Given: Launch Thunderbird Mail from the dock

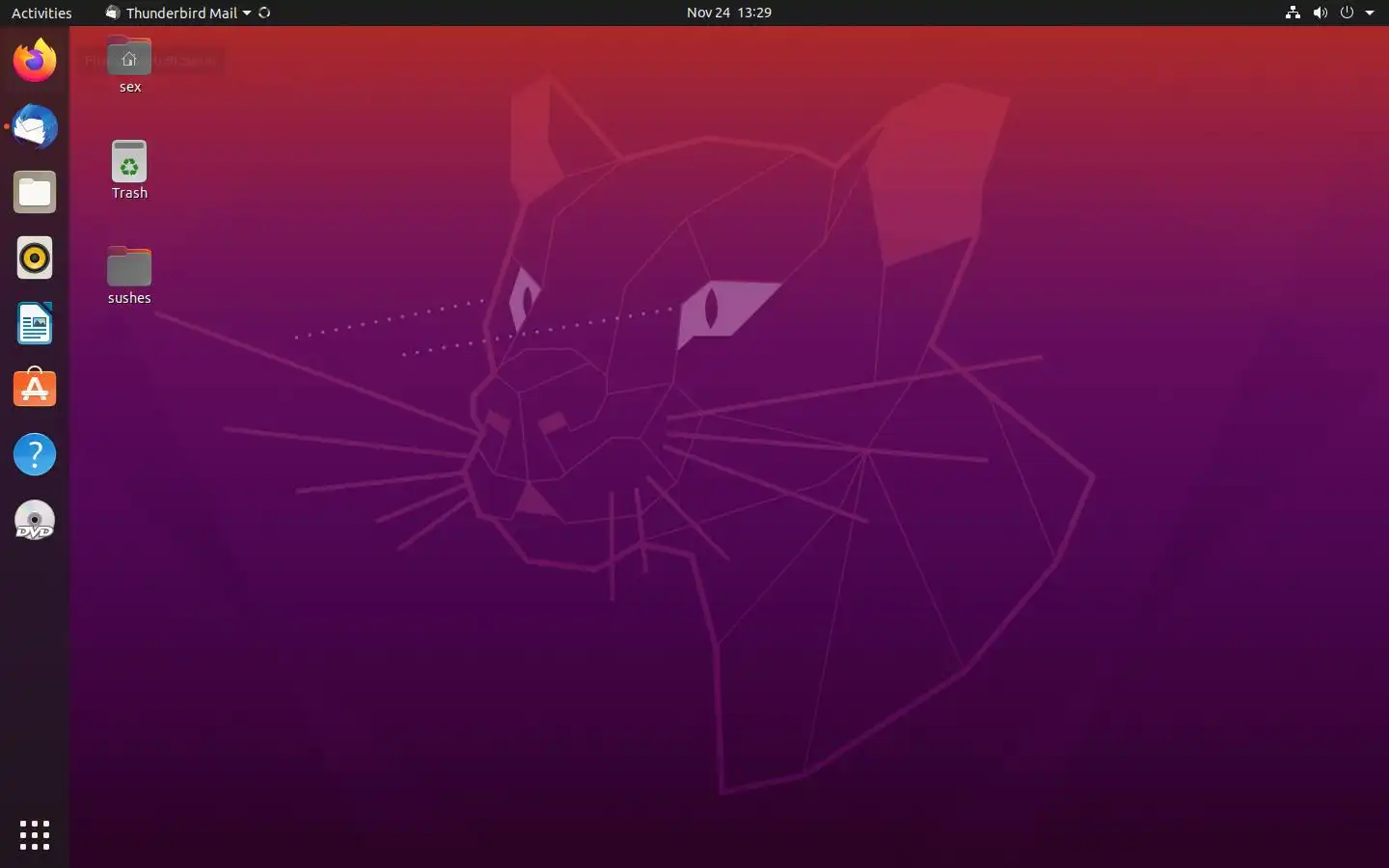Looking at the screenshot, I should pyautogui.click(x=35, y=126).
